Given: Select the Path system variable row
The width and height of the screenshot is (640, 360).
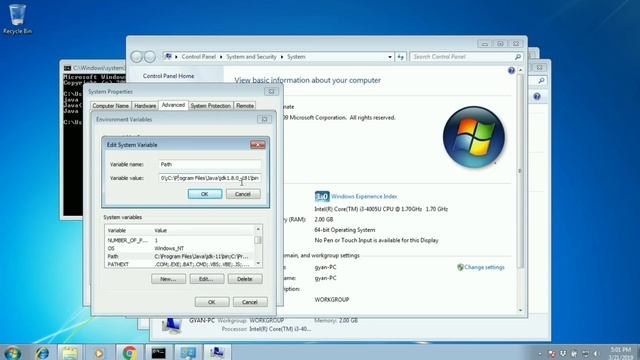Looking at the screenshot, I should pyautogui.click(x=180, y=256).
